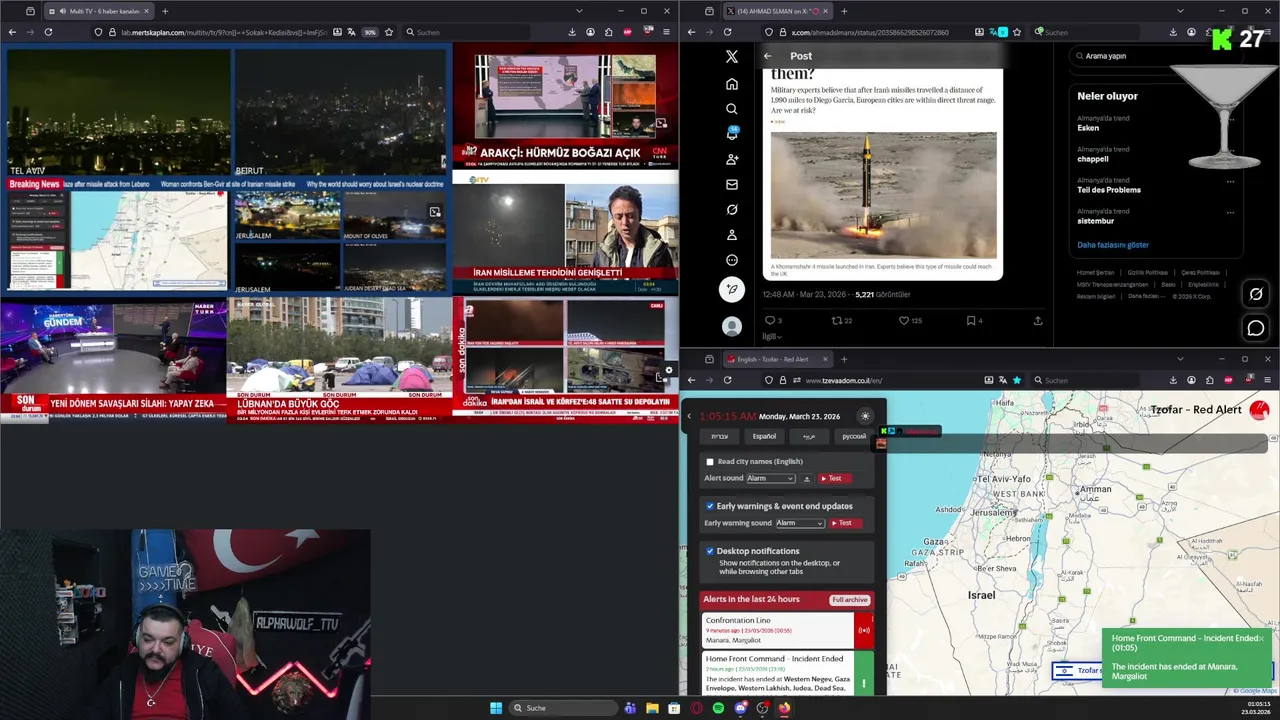Open the Alert sound Alarm dropdown
Image resolution: width=1280 pixels, height=720 pixels.
pyautogui.click(x=771, y=479)
